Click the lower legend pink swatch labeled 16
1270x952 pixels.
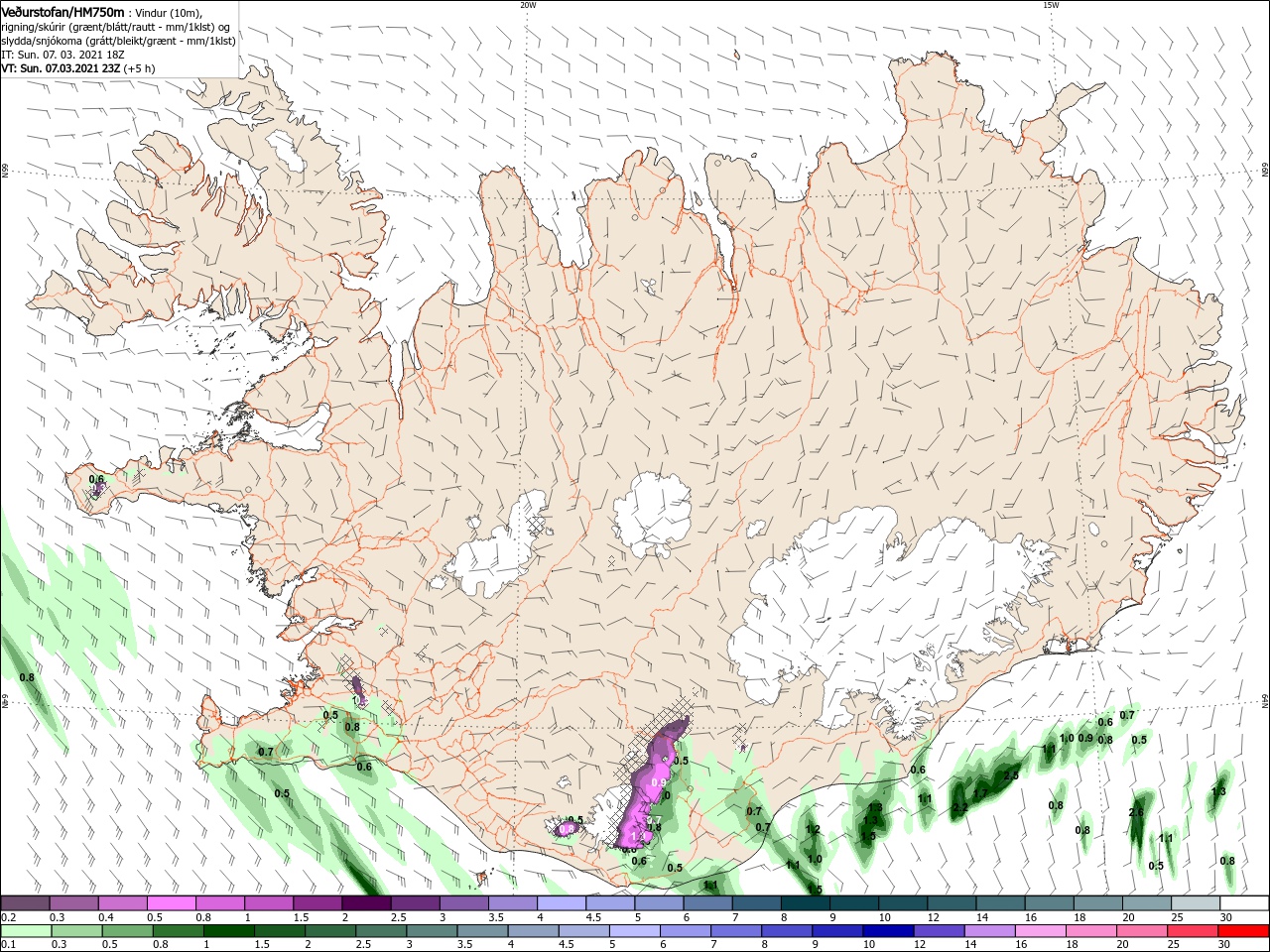[1039, 931]
